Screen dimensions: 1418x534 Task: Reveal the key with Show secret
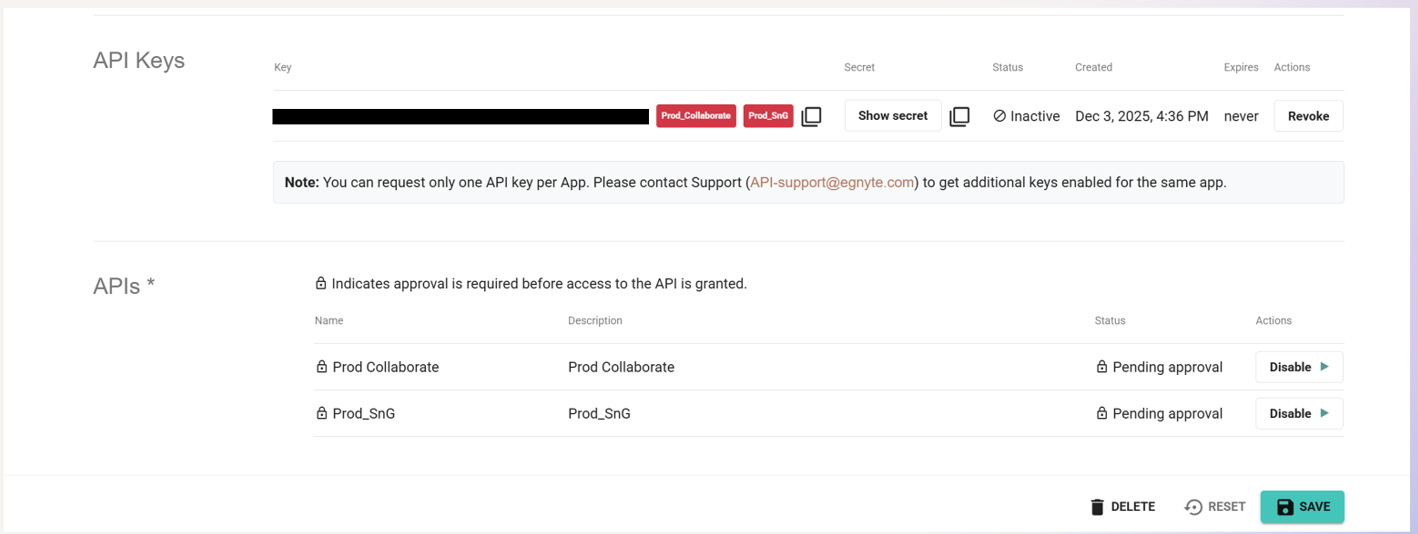(892, 116)
